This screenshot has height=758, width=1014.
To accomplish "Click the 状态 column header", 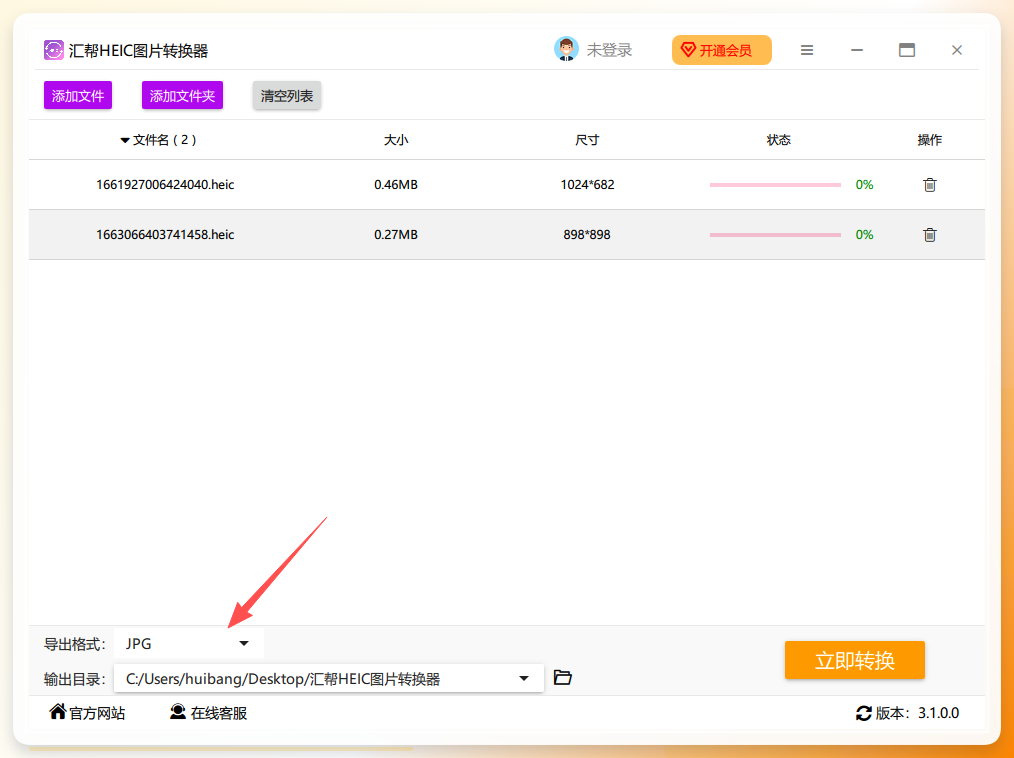I will [x=779, y=140].
